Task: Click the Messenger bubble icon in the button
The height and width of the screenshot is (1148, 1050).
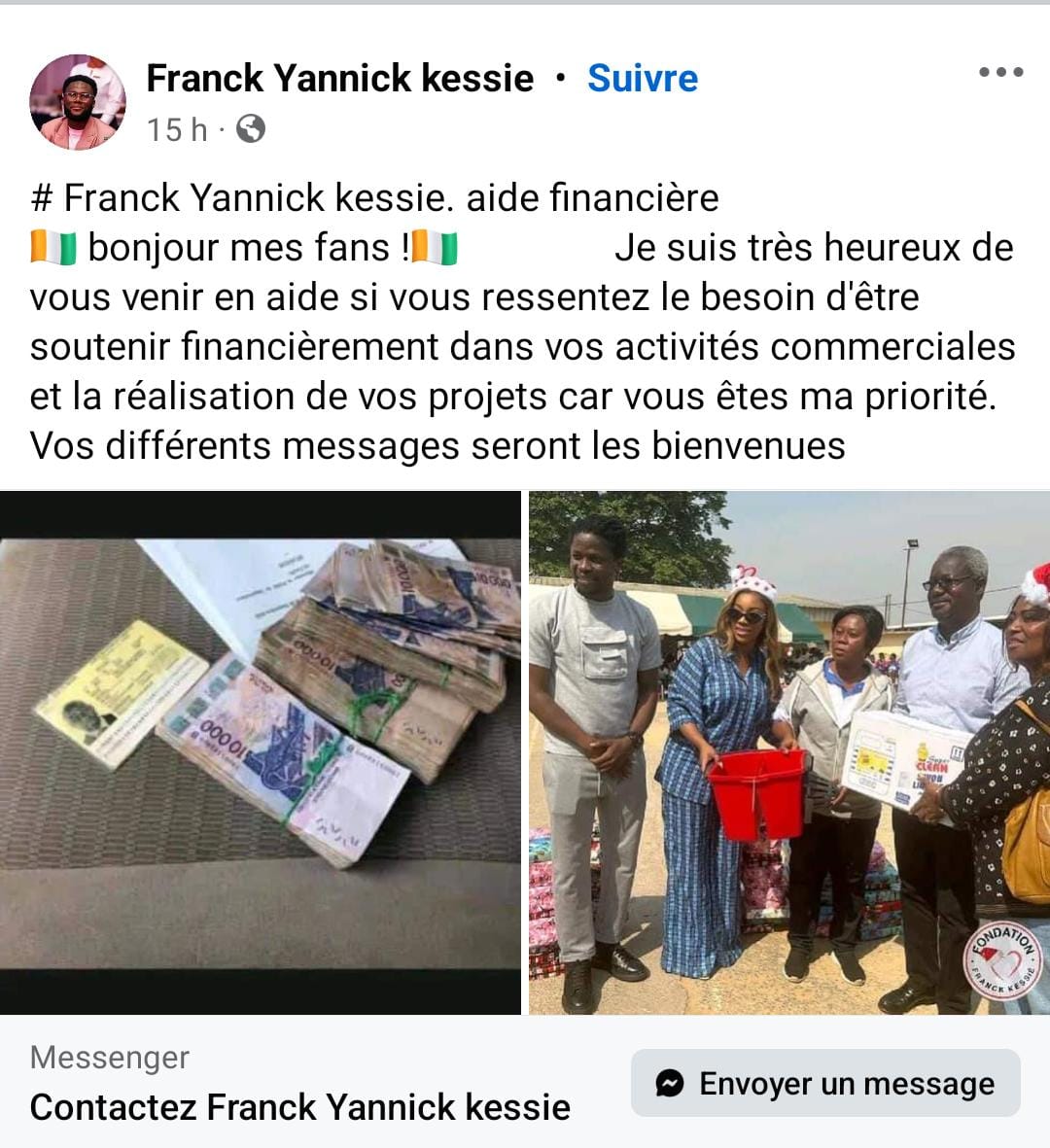Action: (669, 1083)
